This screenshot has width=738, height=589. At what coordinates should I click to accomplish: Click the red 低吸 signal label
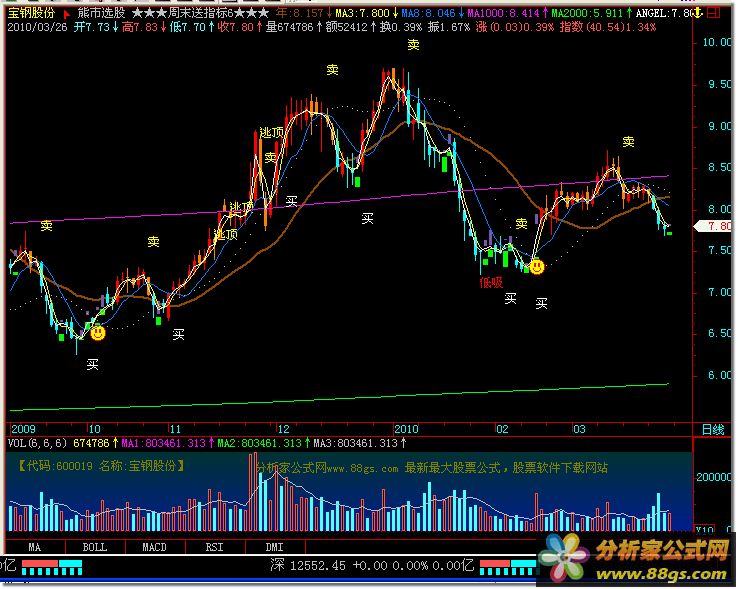490,283
